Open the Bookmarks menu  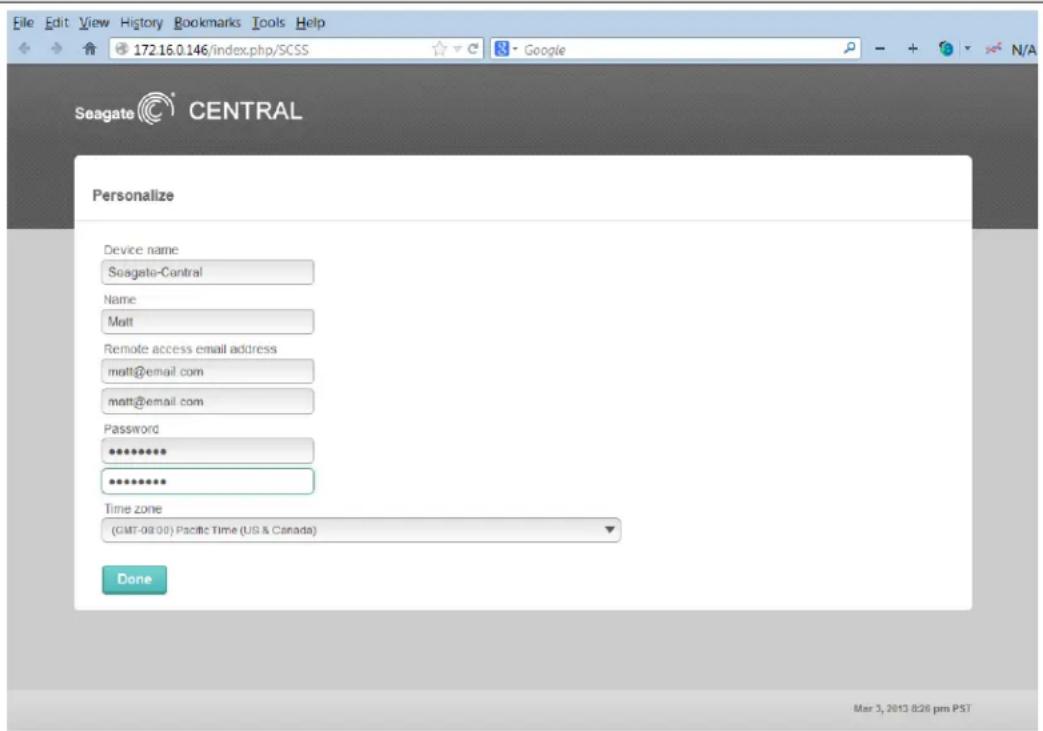coord(207,23)
